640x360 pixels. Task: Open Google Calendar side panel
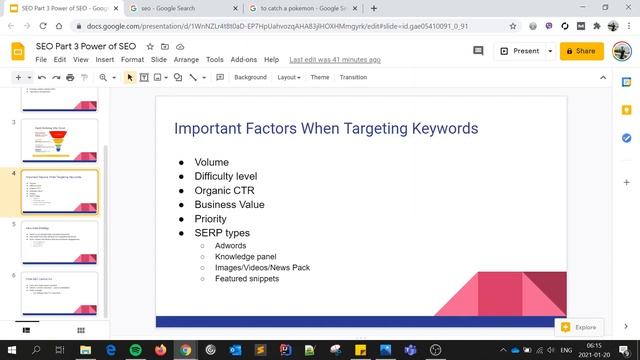point(627,82)
